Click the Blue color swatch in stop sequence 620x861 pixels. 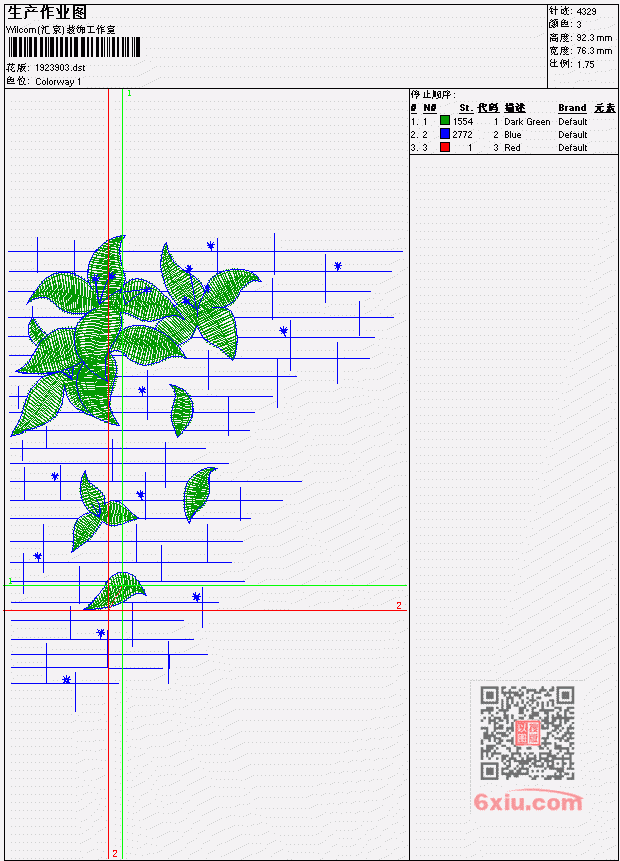[x=445, y=133]
